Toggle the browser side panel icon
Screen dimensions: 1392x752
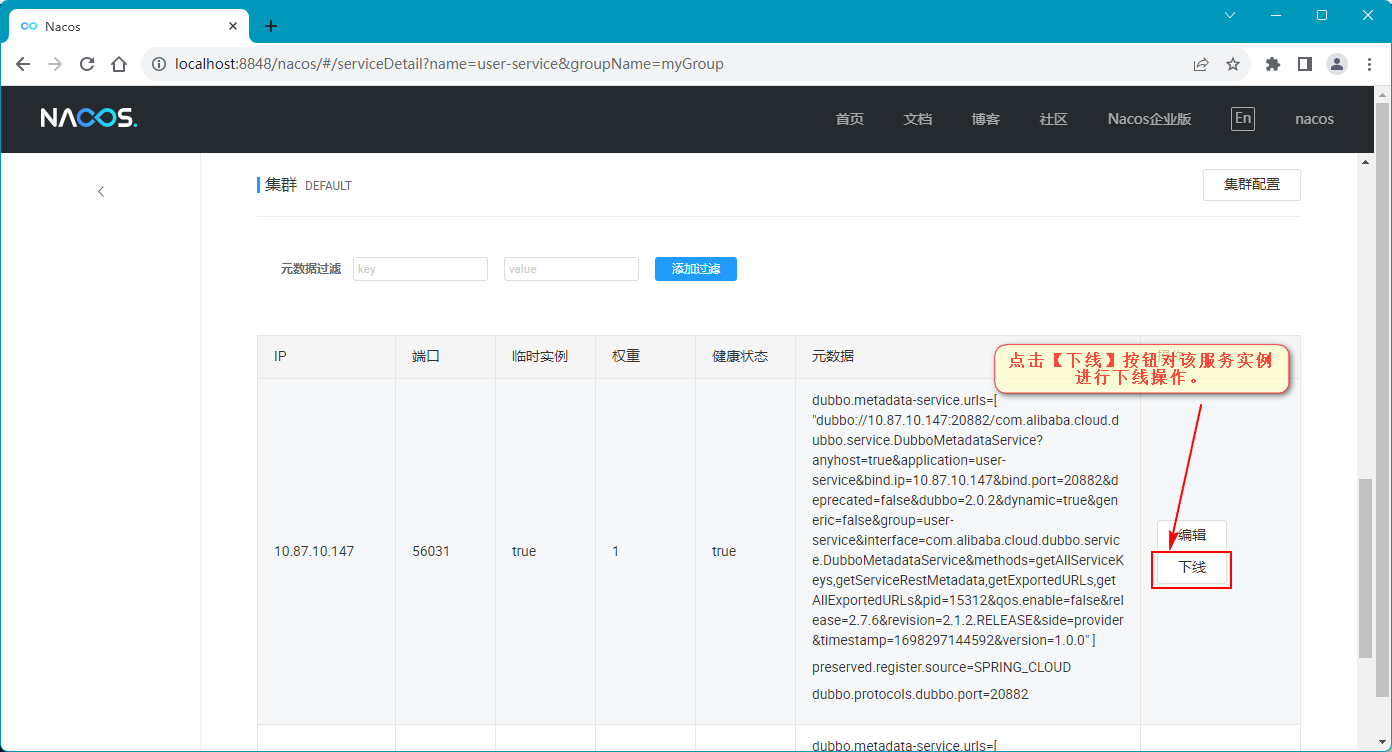(1304, 64)
